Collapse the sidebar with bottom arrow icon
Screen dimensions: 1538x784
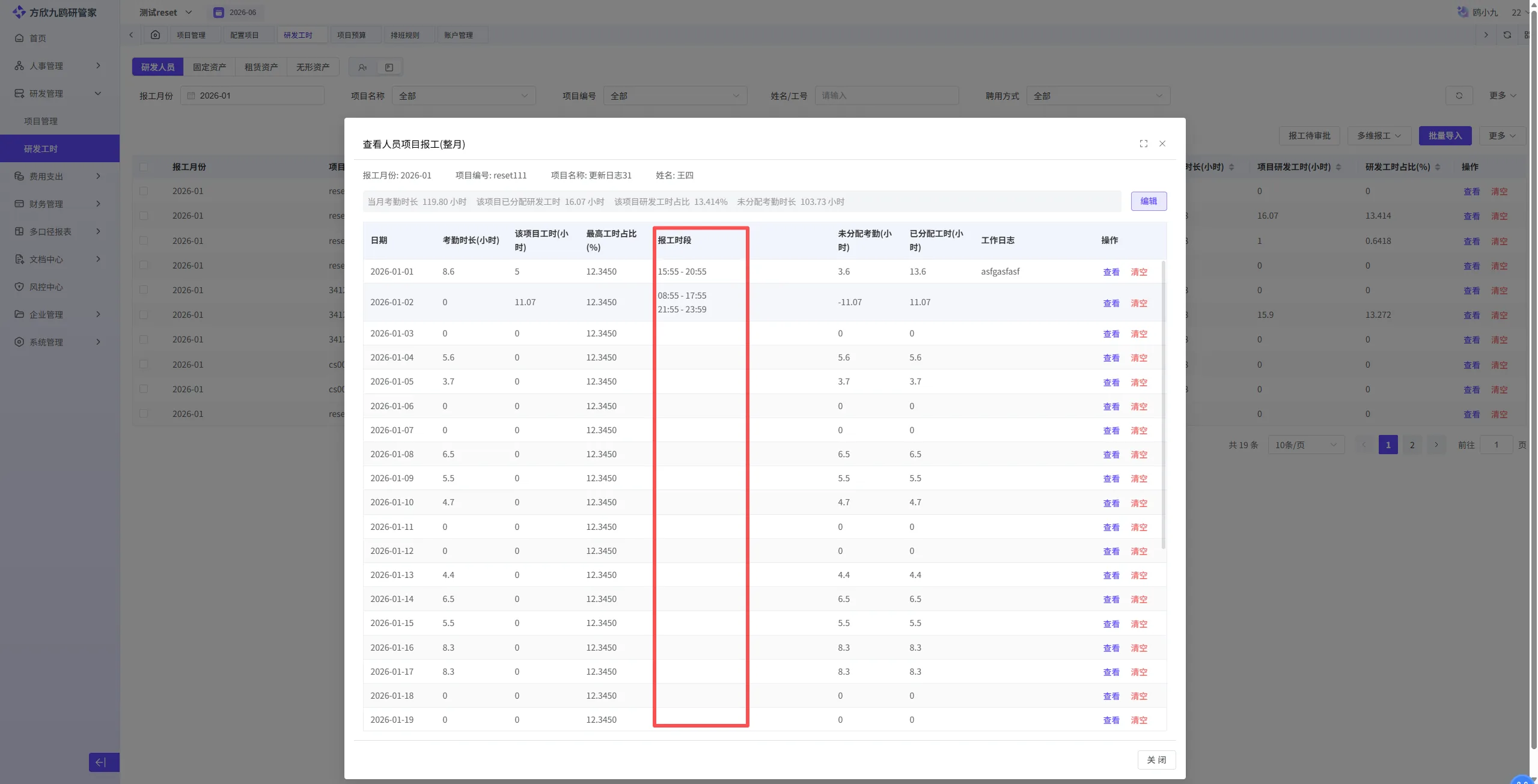(104, 762)
